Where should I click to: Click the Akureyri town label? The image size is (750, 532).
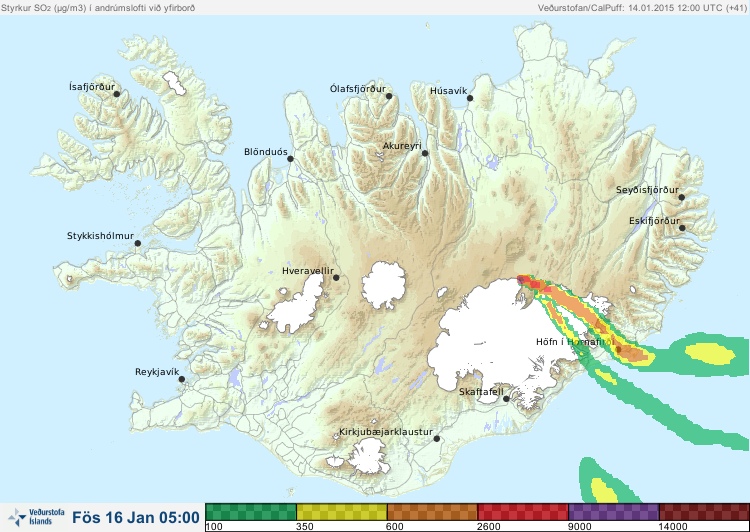tap(402, 146)
